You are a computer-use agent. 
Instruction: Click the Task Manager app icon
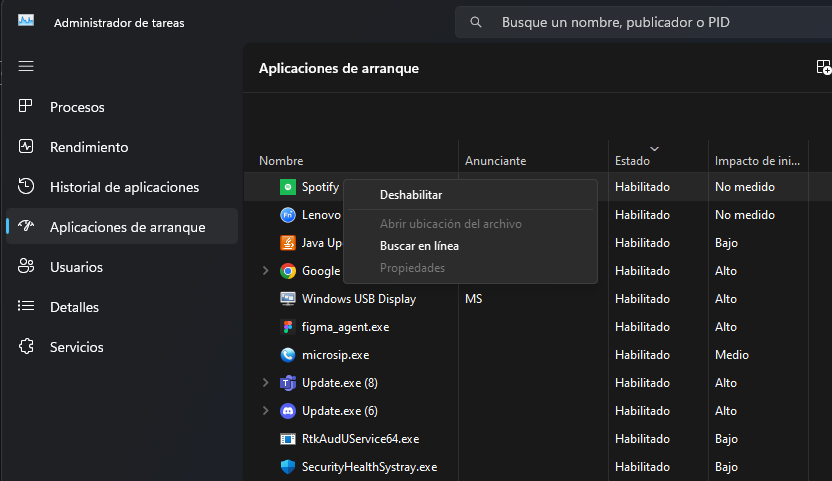25,21
